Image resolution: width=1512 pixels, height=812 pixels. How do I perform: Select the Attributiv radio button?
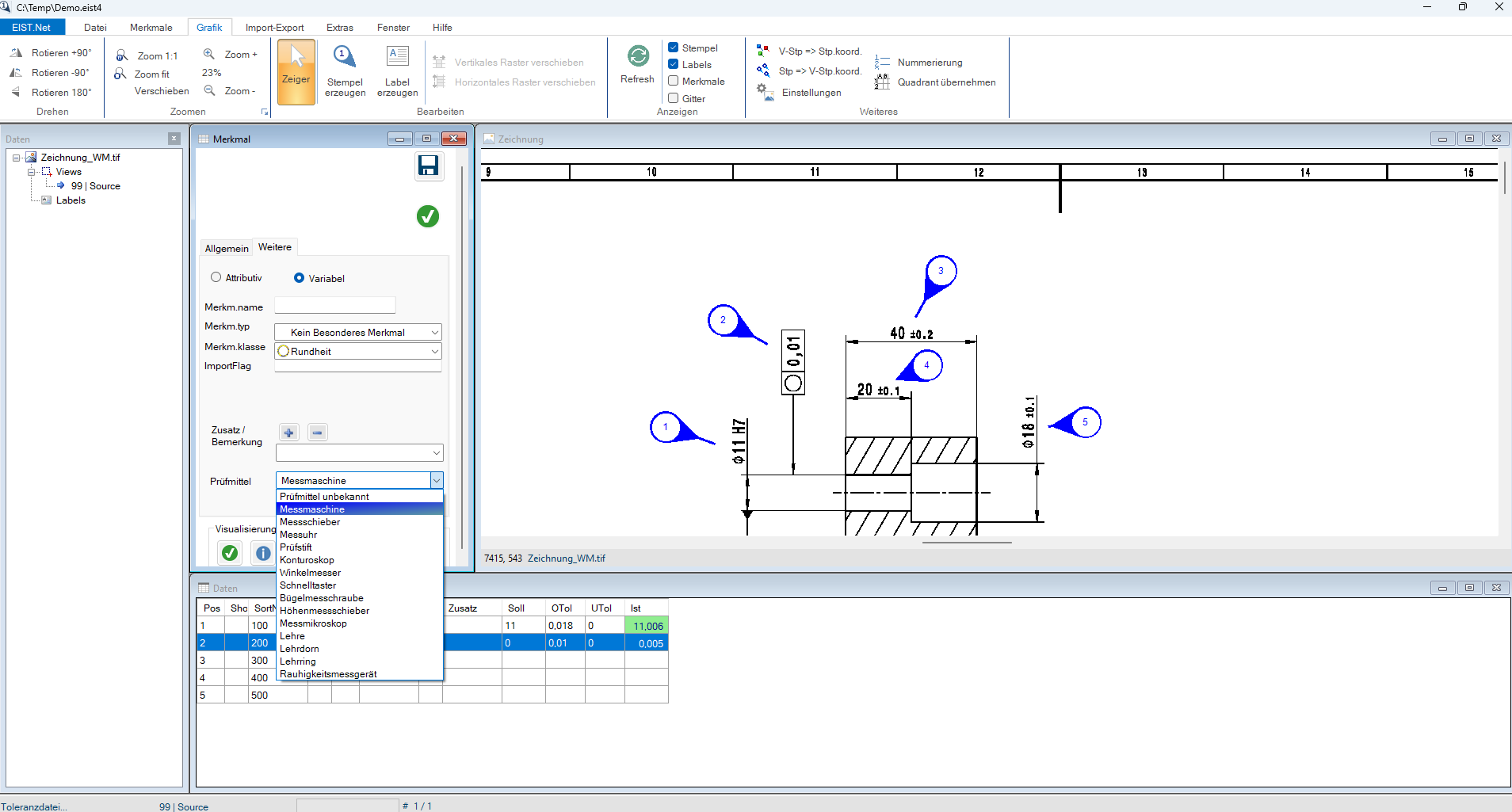216,277
